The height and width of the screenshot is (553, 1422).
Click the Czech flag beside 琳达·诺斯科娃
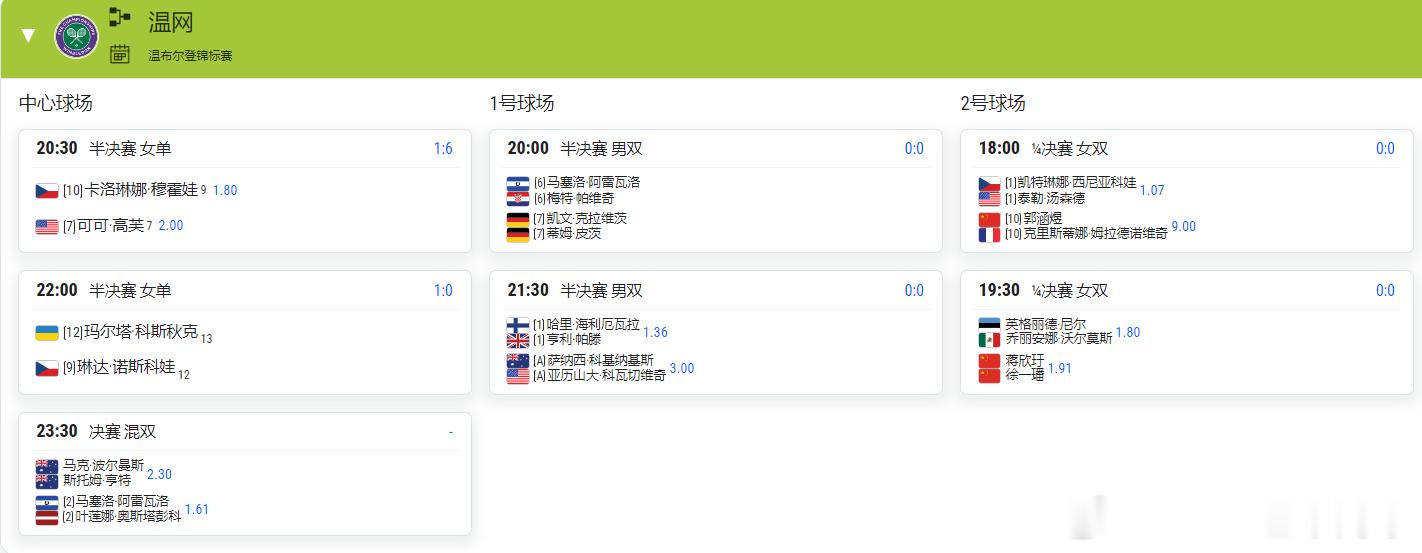[47, 368]
